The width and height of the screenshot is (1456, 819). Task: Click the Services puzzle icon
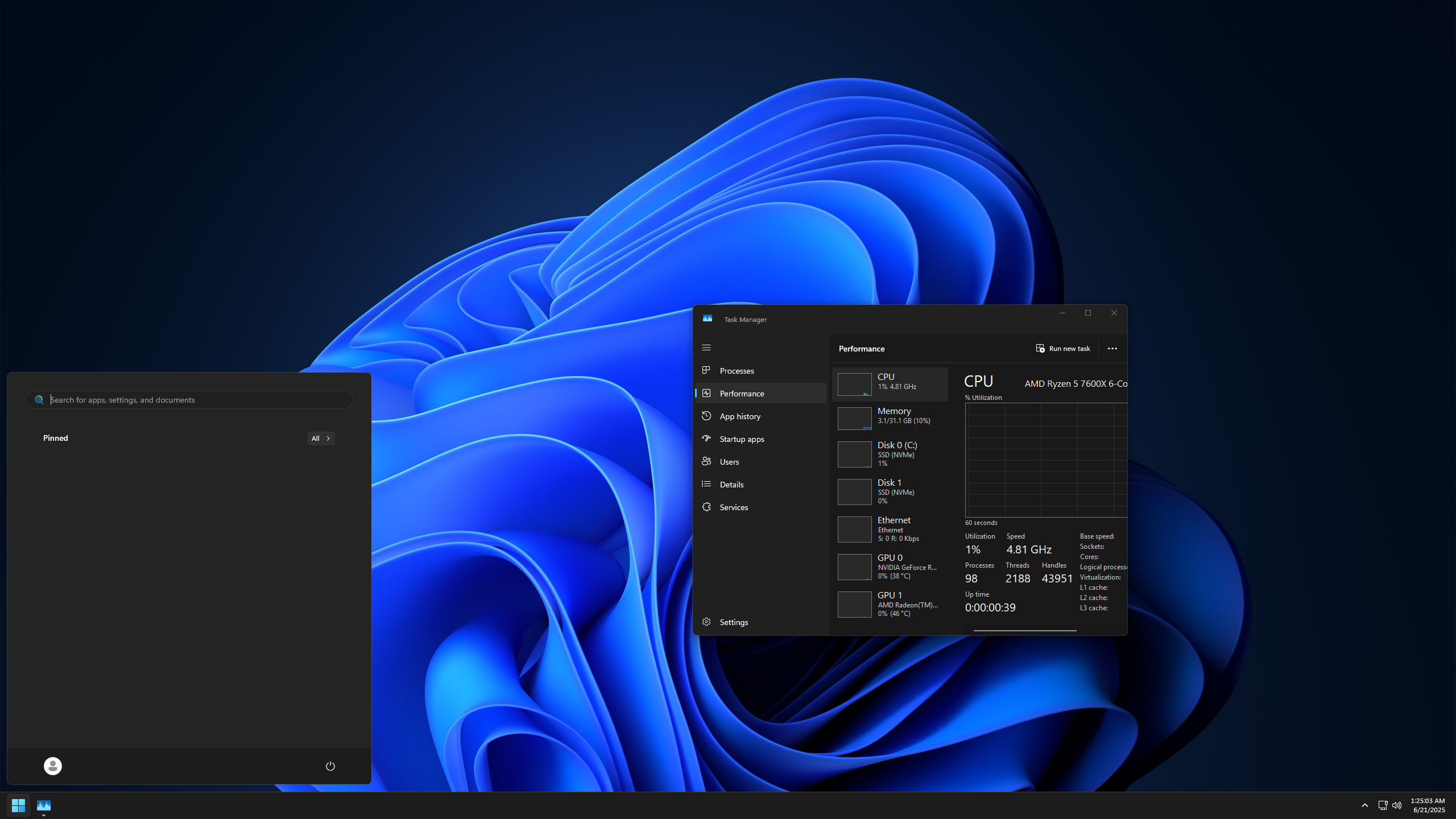click(x=706, y=507)
